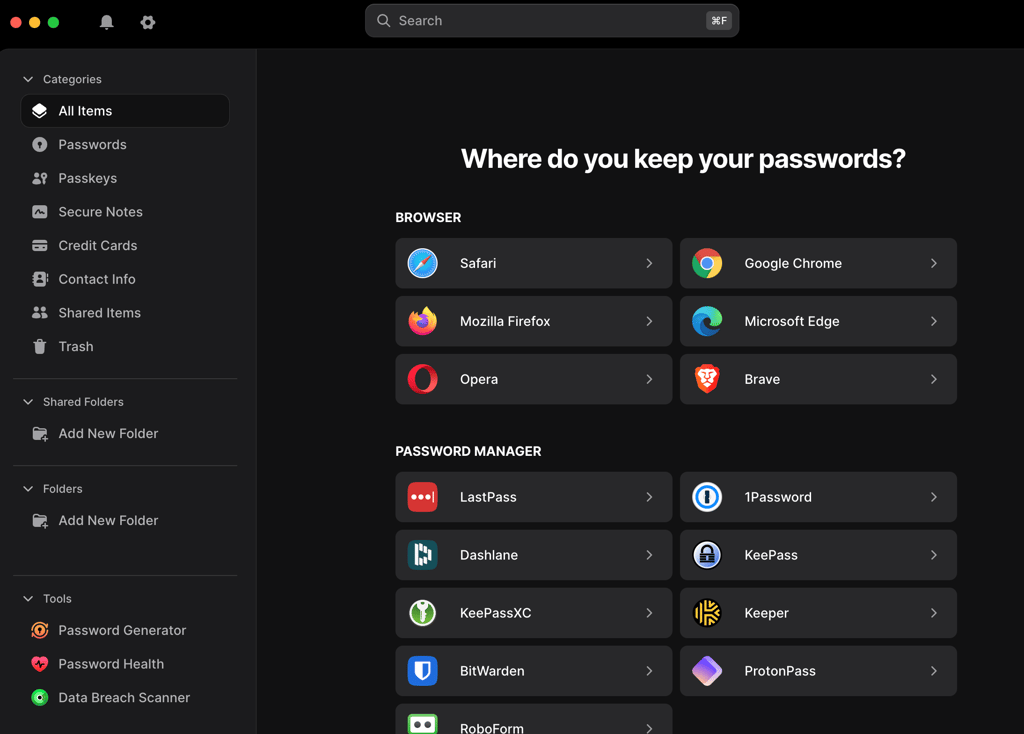Open the Contact Info category
The width and height of the screenshot is (1024, 734).
click(125, 279)
